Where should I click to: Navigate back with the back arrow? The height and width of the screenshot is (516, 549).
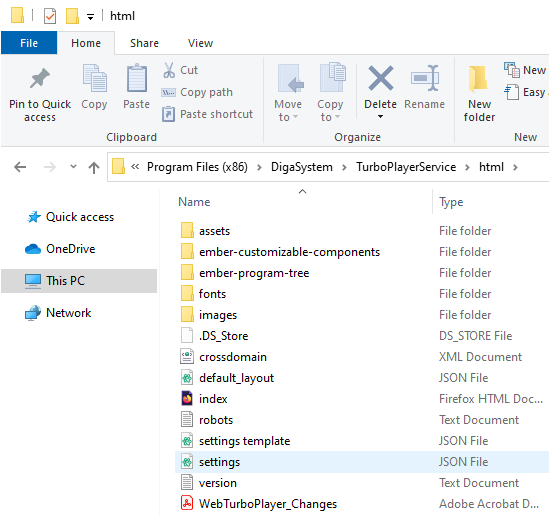click(20, 167)
